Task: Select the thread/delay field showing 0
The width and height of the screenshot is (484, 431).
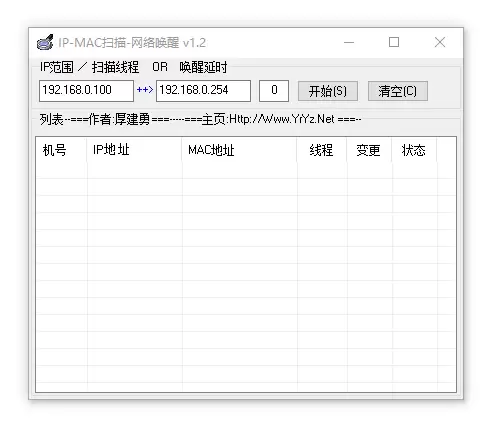Action: pos(274,91)
